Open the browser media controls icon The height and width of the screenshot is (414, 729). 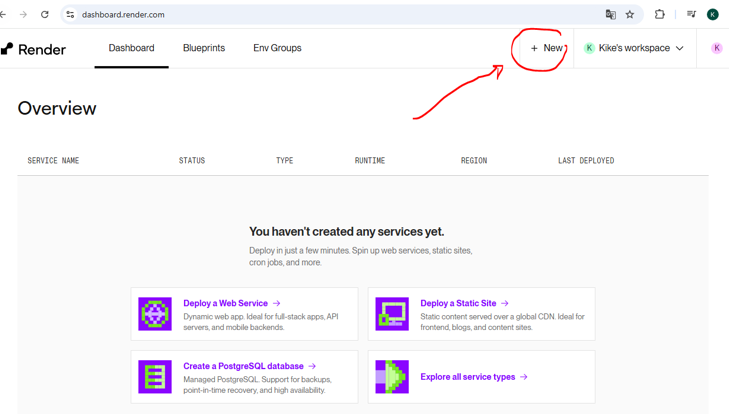pos(691,15)
